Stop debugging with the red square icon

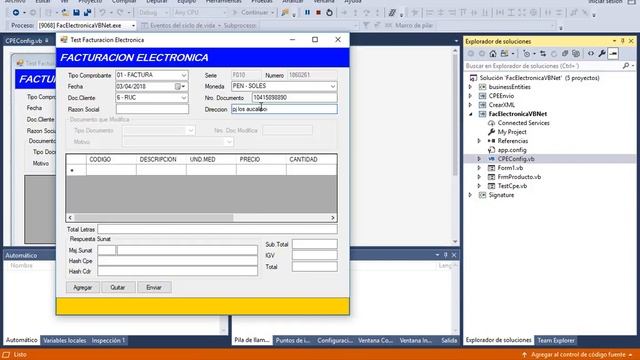[x=318, y=13]
